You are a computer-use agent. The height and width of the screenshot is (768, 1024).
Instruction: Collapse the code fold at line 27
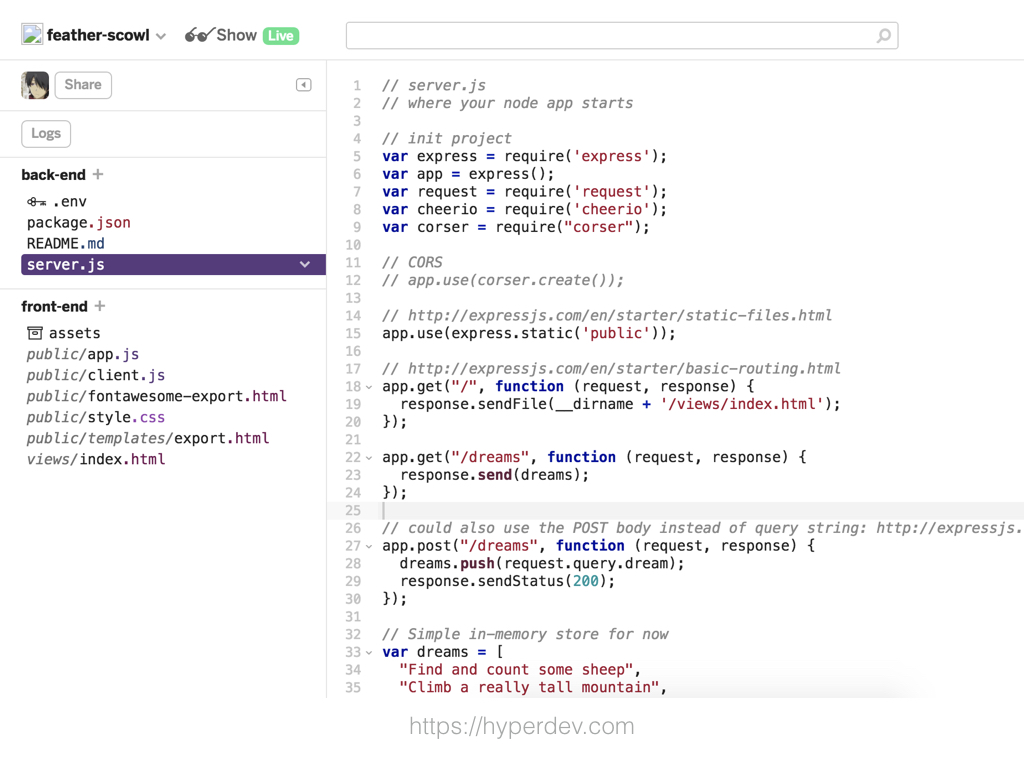coord(369,547)
